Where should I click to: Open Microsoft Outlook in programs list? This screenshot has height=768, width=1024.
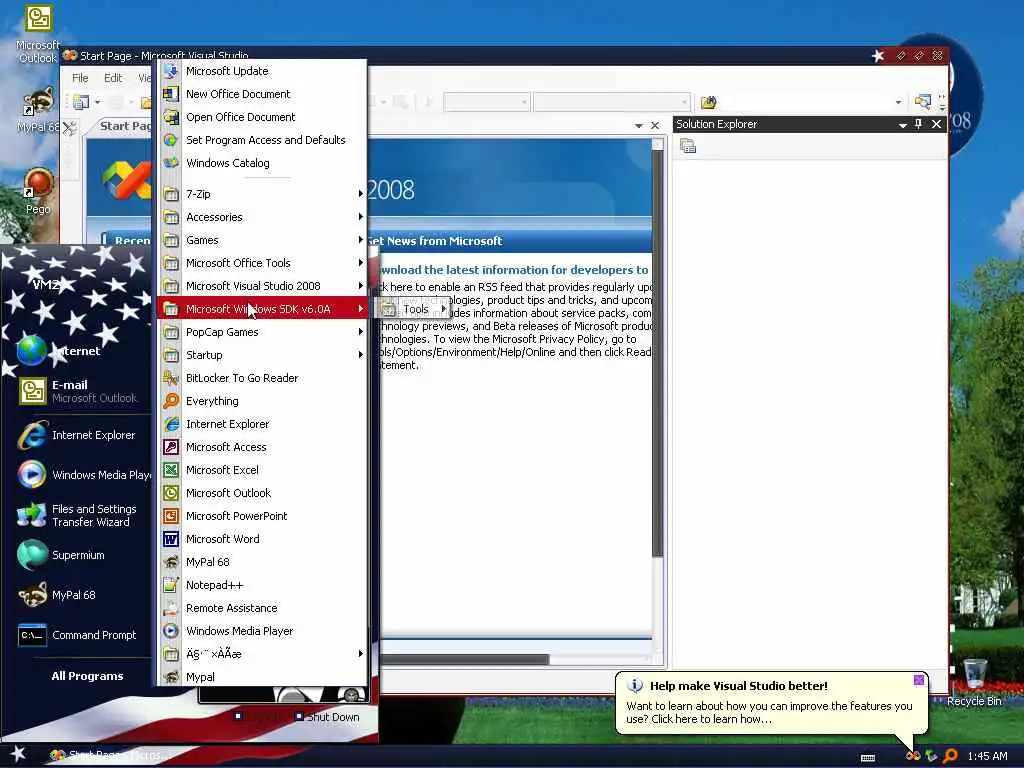pyautogui.click(x=262, y=492)
